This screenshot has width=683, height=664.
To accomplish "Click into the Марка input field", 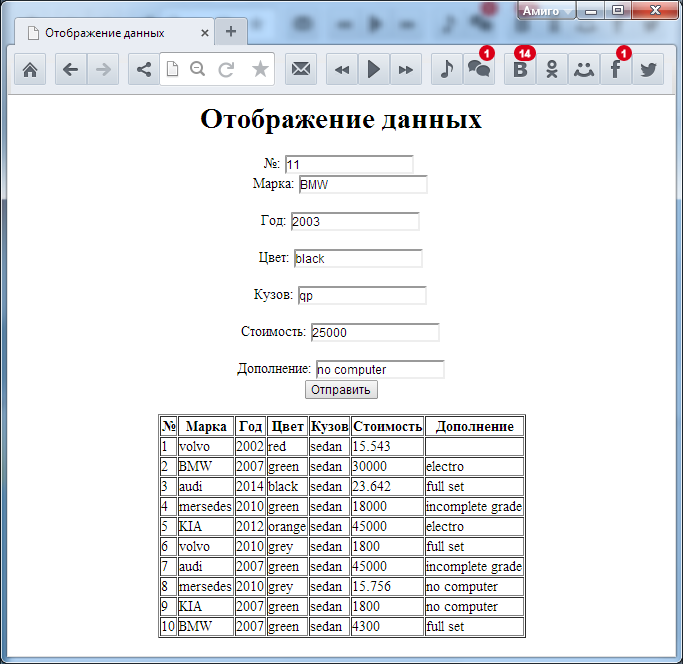I will [363, 185].
